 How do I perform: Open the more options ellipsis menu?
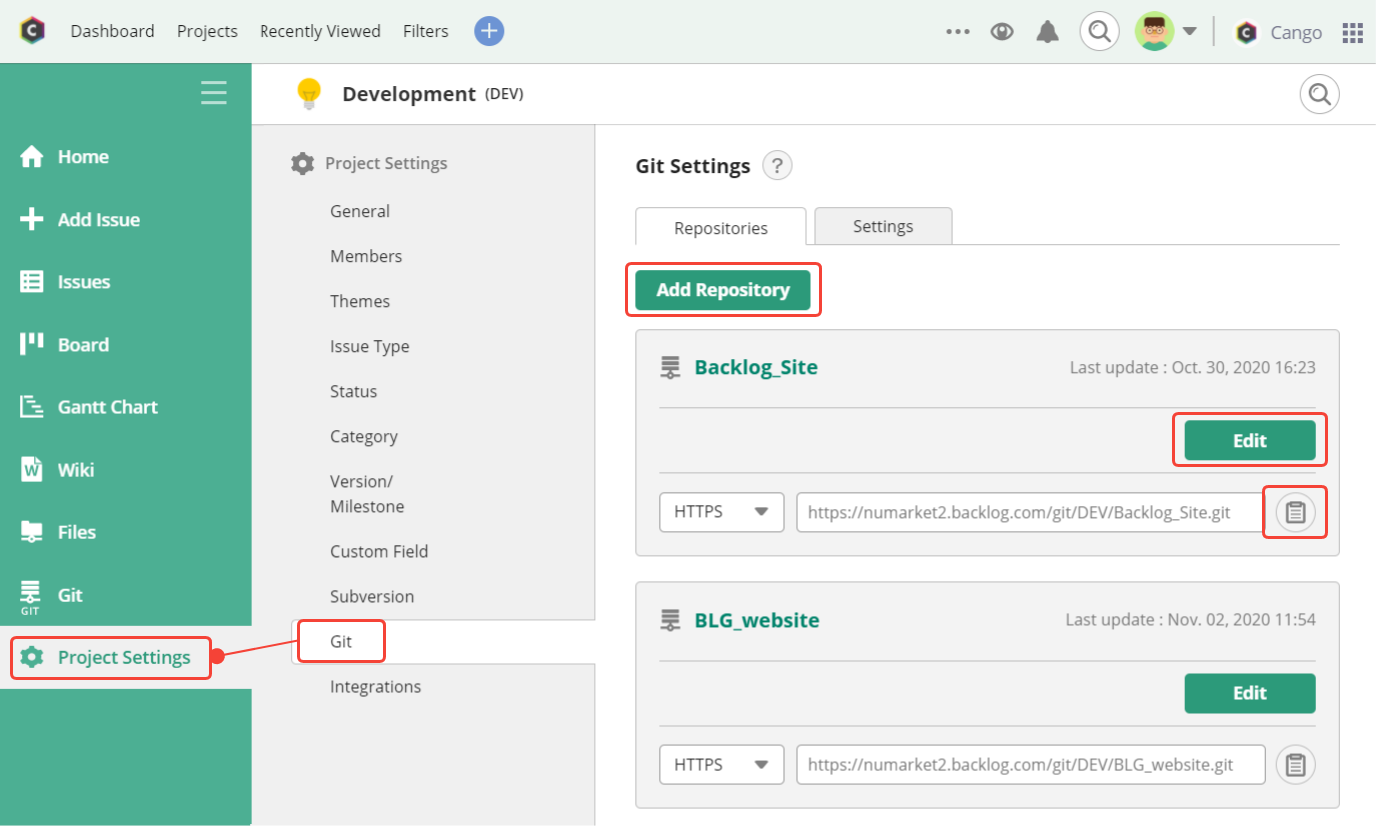(x=957, y=32)
